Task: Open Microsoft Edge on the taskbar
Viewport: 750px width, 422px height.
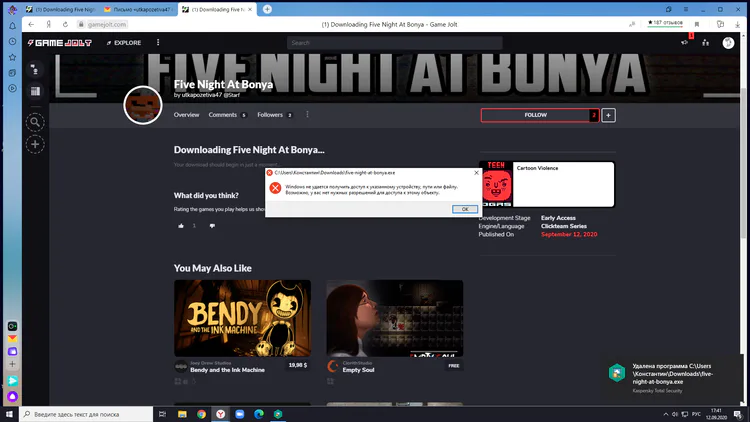Action: 259,414
